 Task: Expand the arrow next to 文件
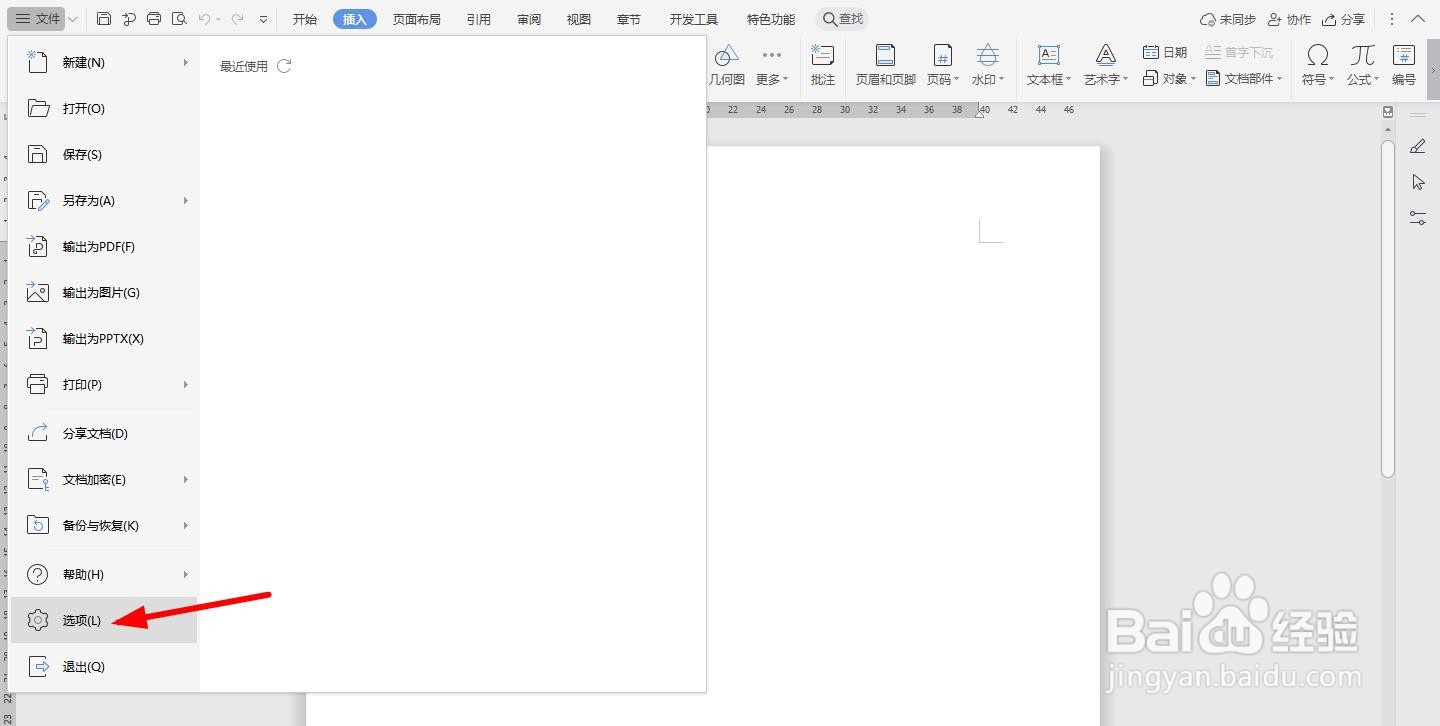click(x=73, y=19)
